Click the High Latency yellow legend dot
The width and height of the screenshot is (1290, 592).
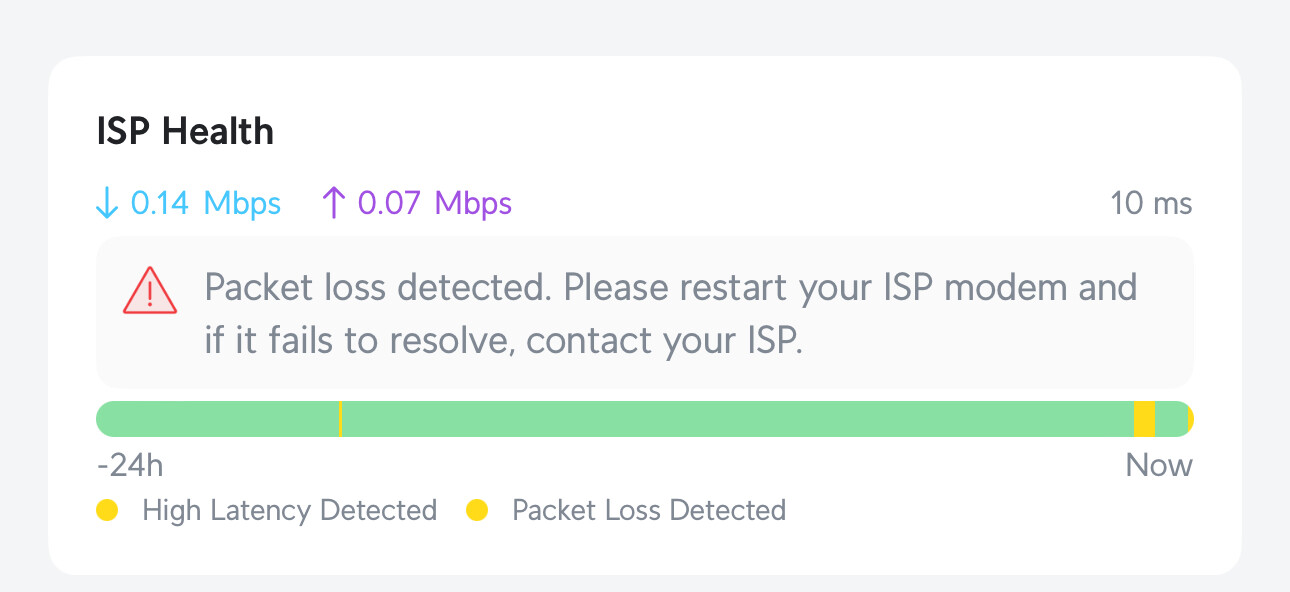click(x=107, y=510)
